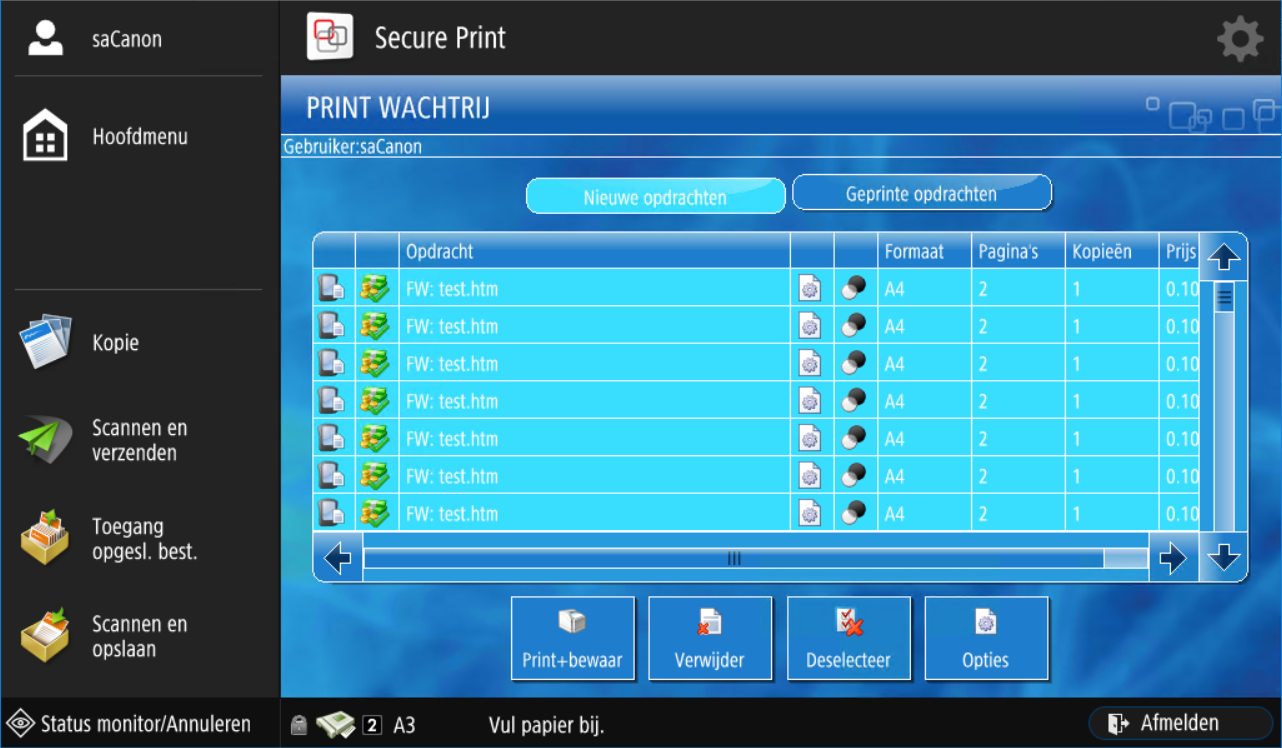Click the Secure Print logo icon
The height and width of the screenshot is (748, 1282).
[331, 37]
